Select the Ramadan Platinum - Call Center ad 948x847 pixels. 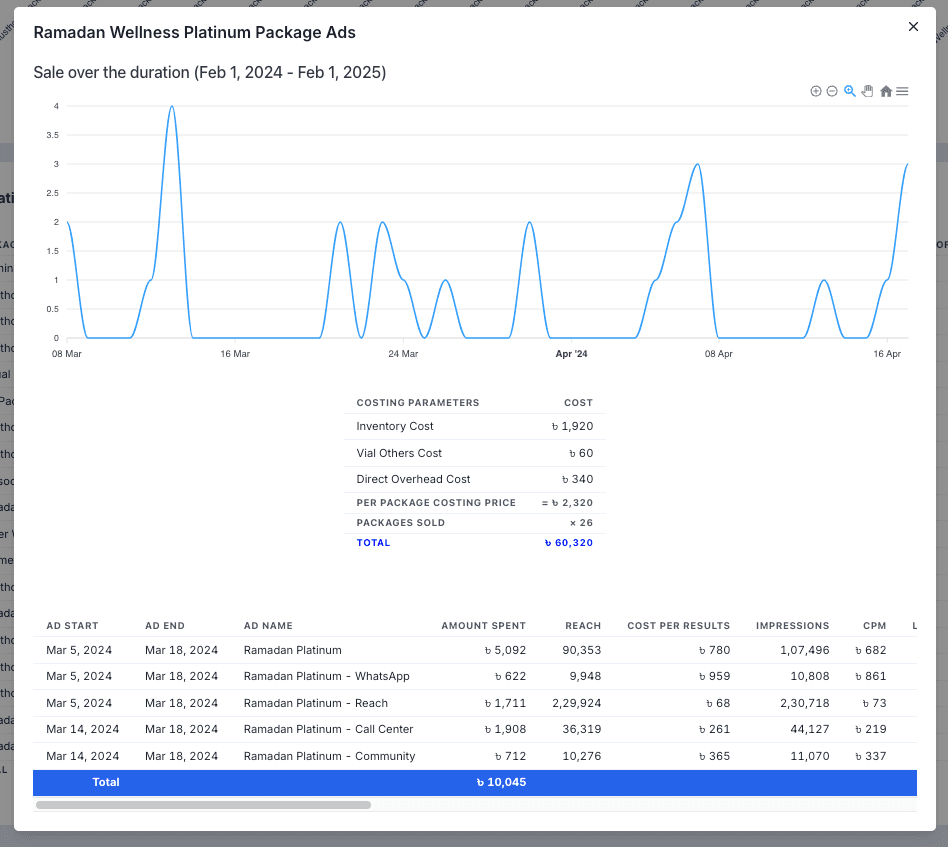point(328,730)
